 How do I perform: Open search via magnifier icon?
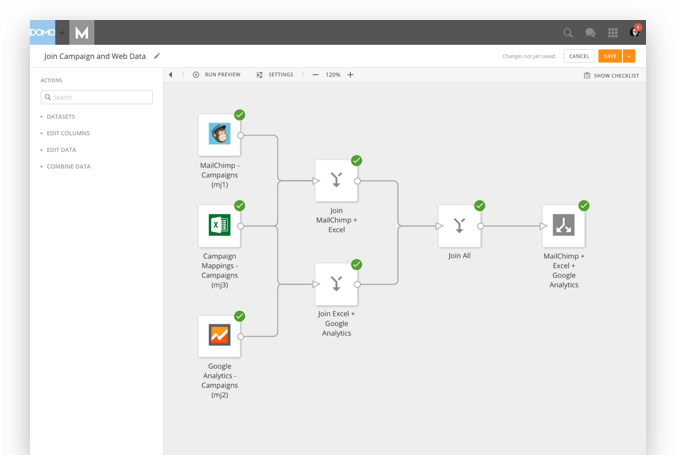(568, 32)
